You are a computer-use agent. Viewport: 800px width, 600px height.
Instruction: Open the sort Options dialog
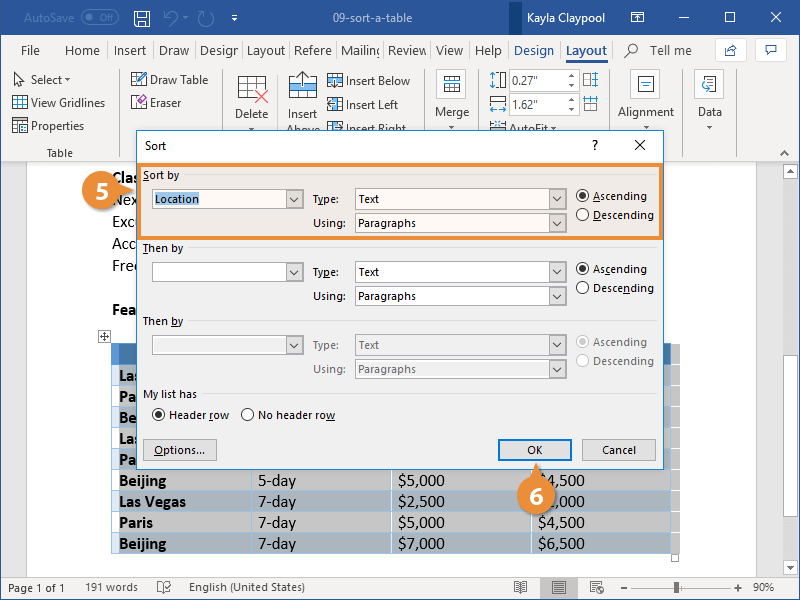[179, 449]
